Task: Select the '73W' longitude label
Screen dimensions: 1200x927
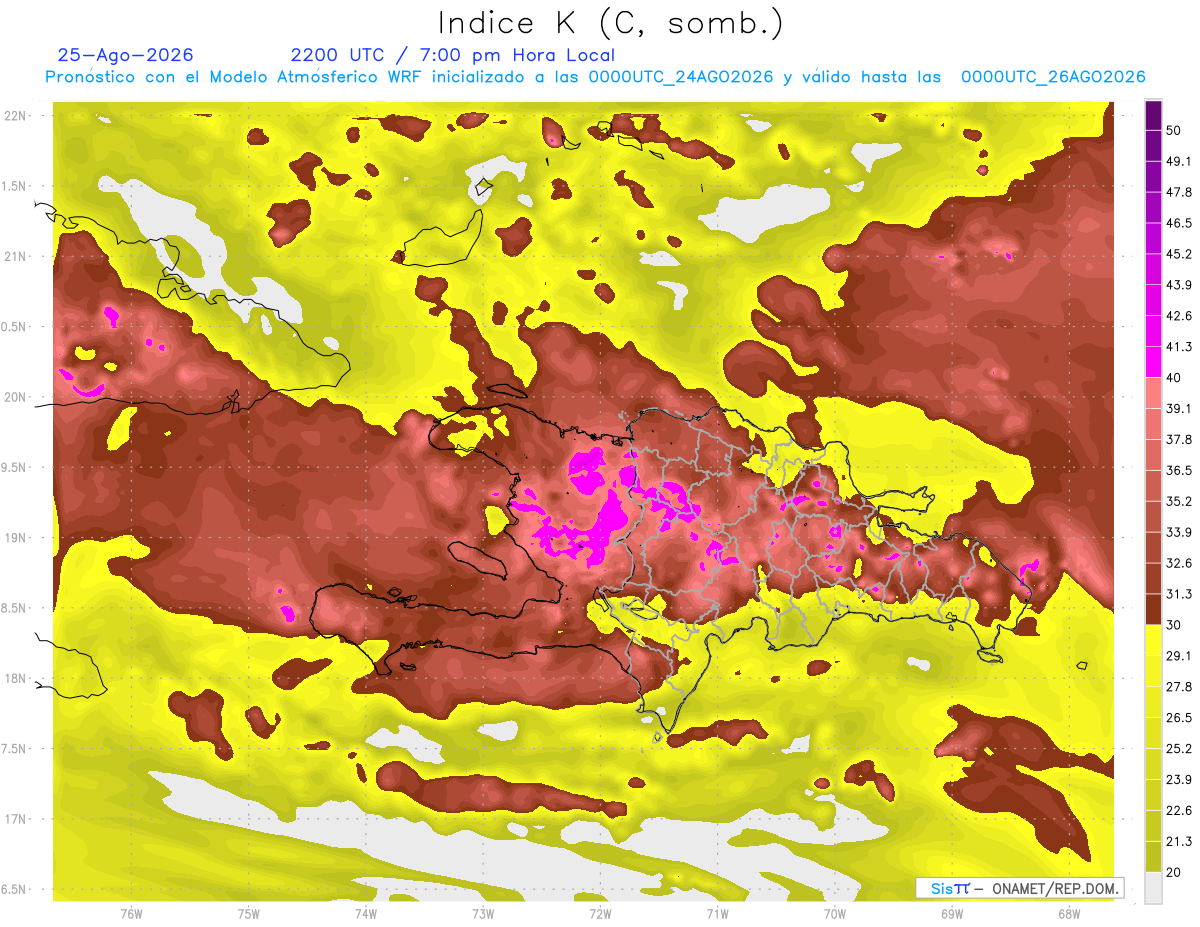Action: (x=483, y=914)
